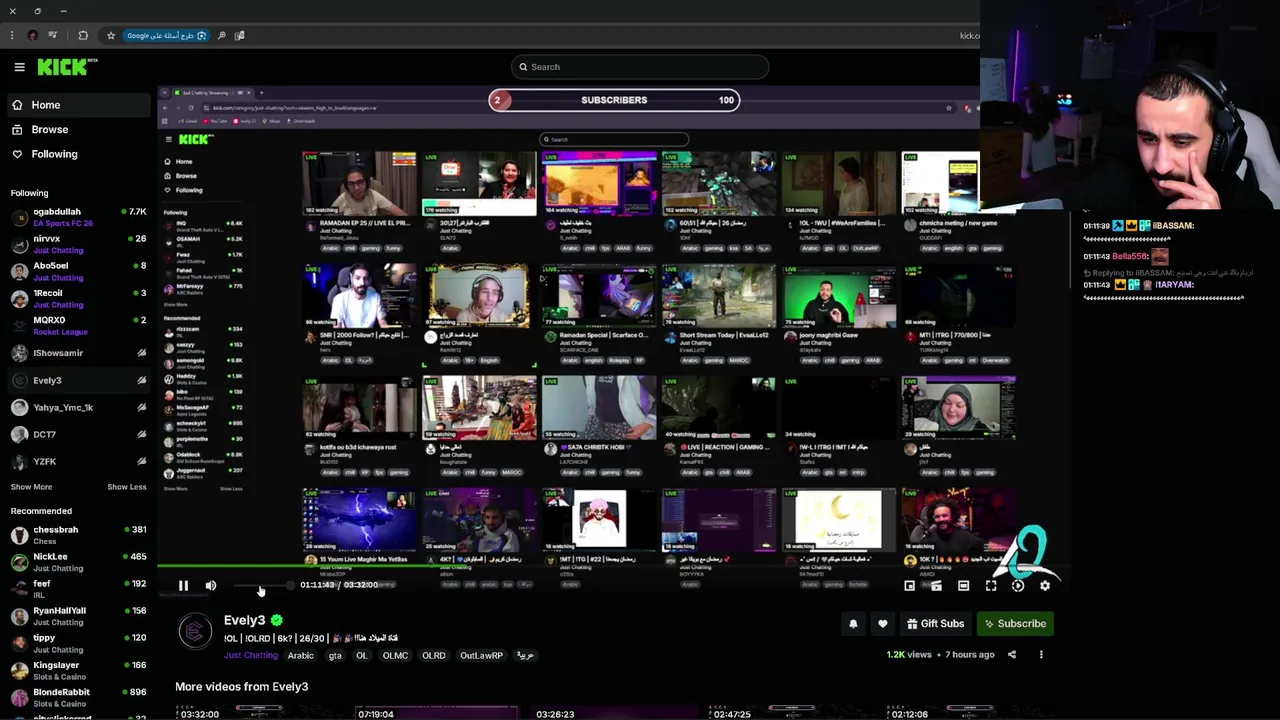Image resolution: width=1280 pixels, height=720 pixels.
Task: Select the Arabic tag
Action: [301, 656]
